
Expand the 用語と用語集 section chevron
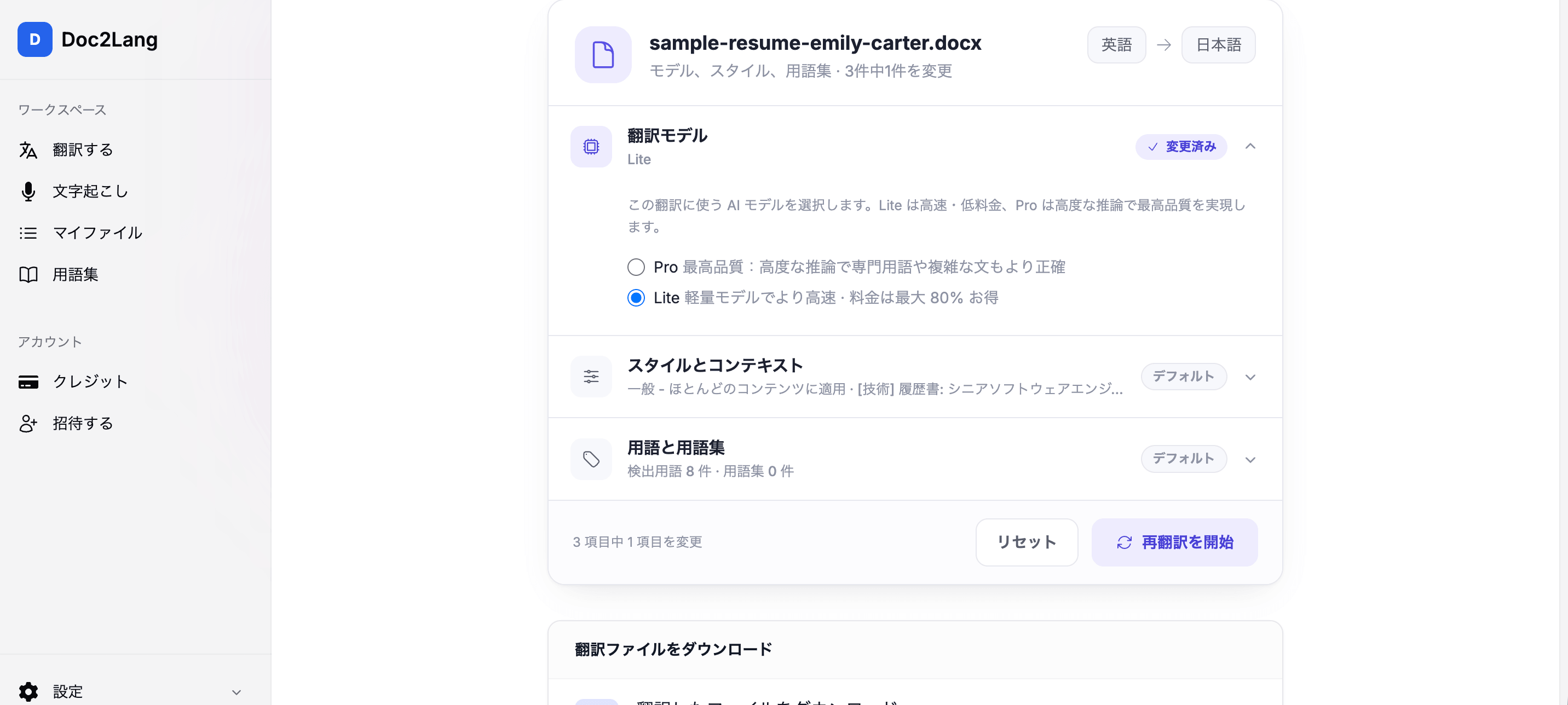1250,460
